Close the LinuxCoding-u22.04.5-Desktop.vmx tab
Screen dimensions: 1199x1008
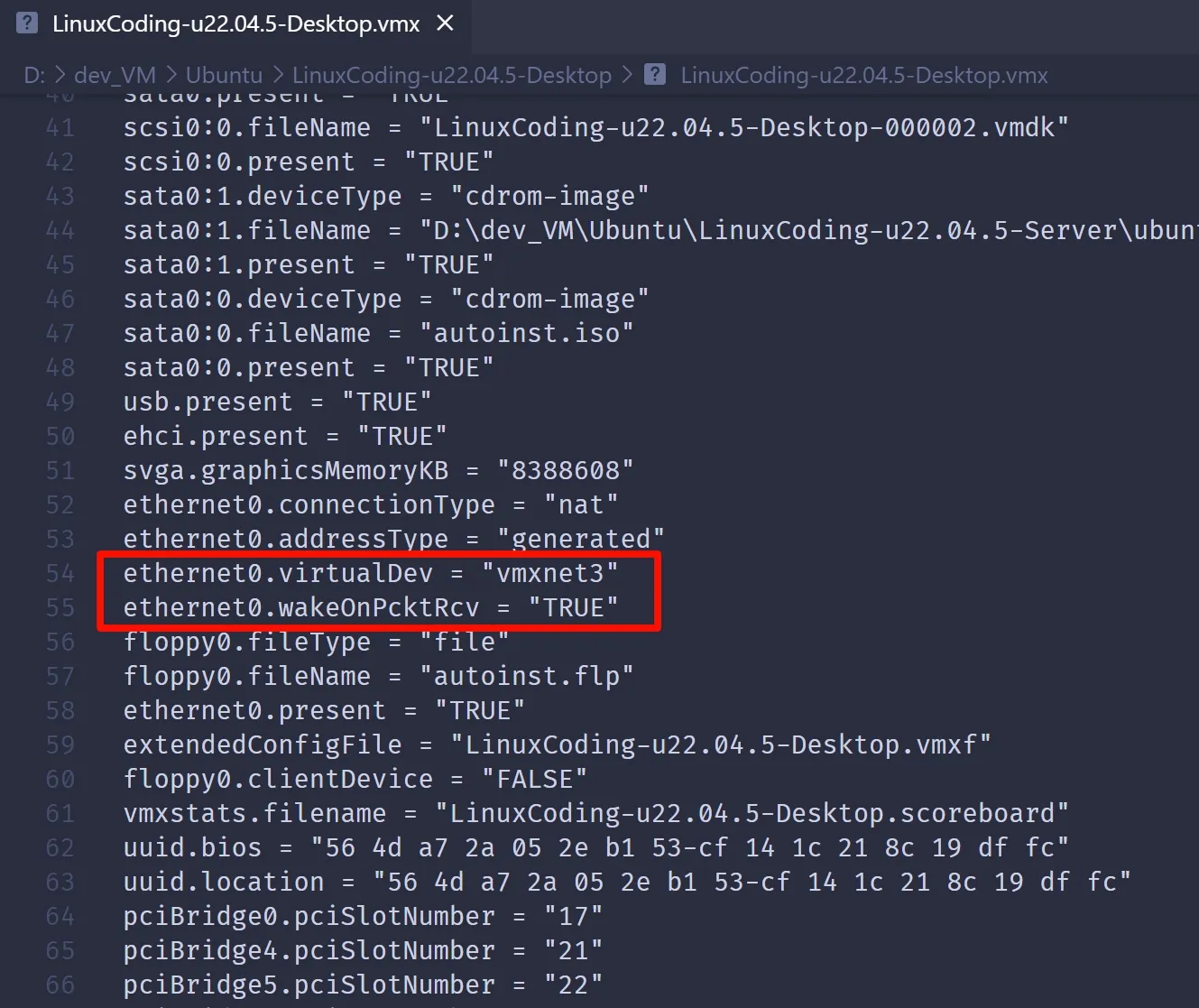[445, 23]
